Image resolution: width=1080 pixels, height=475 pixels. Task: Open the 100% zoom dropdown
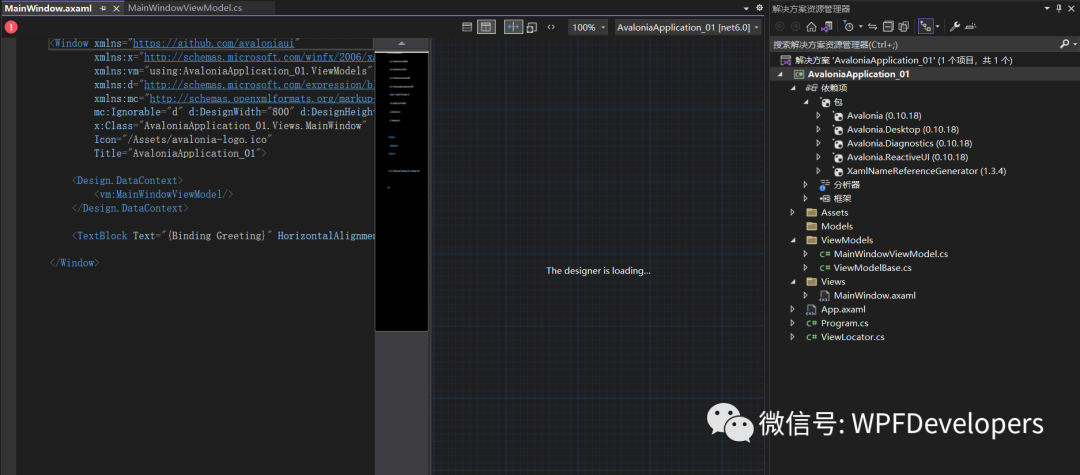click(x=588, y=27)
